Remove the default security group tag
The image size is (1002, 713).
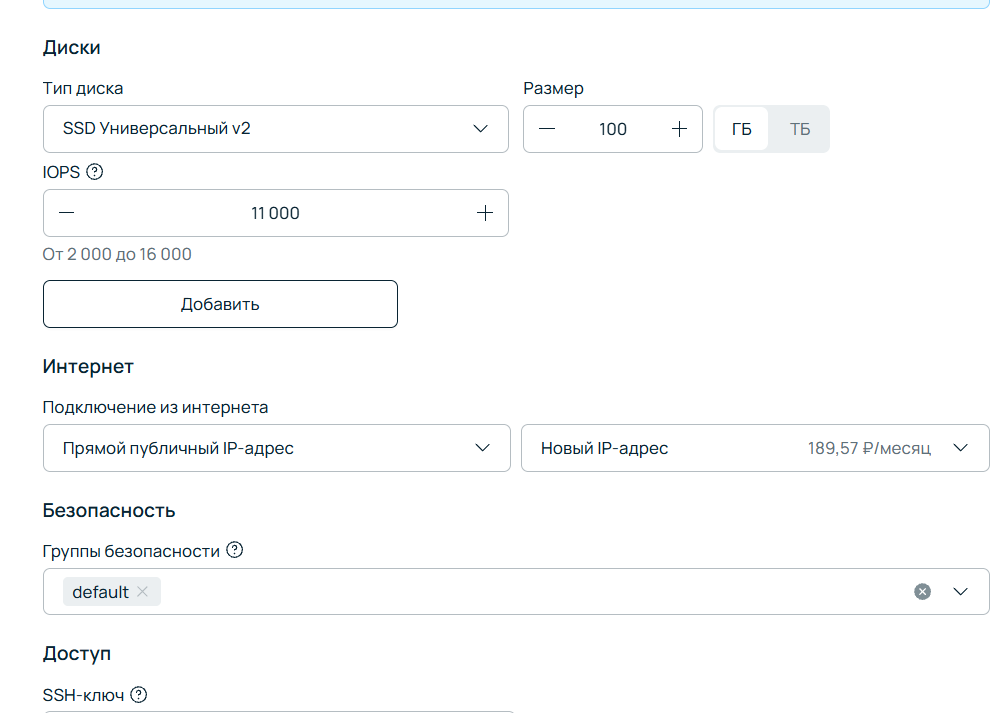coord(143,592)
